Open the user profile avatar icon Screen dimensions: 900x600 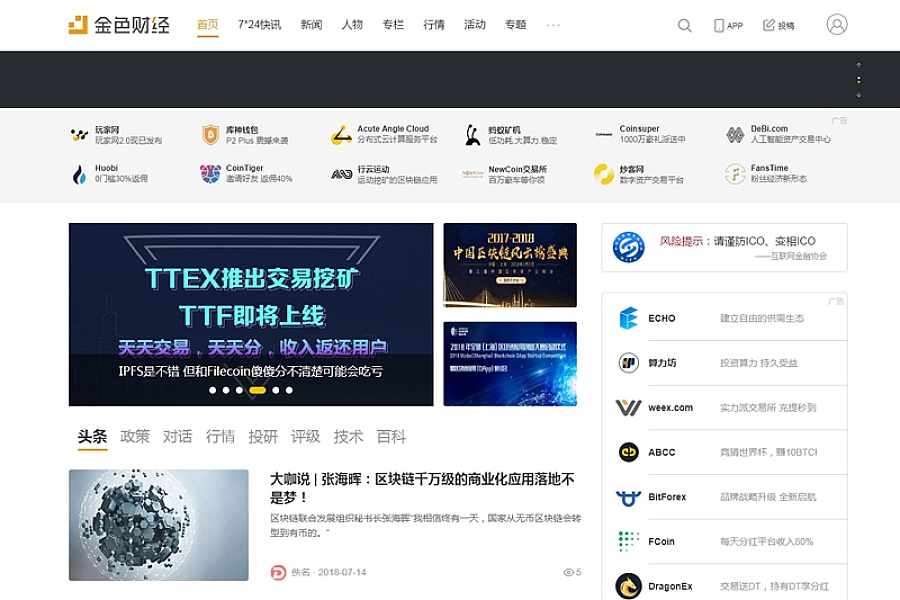click(837, 25)
